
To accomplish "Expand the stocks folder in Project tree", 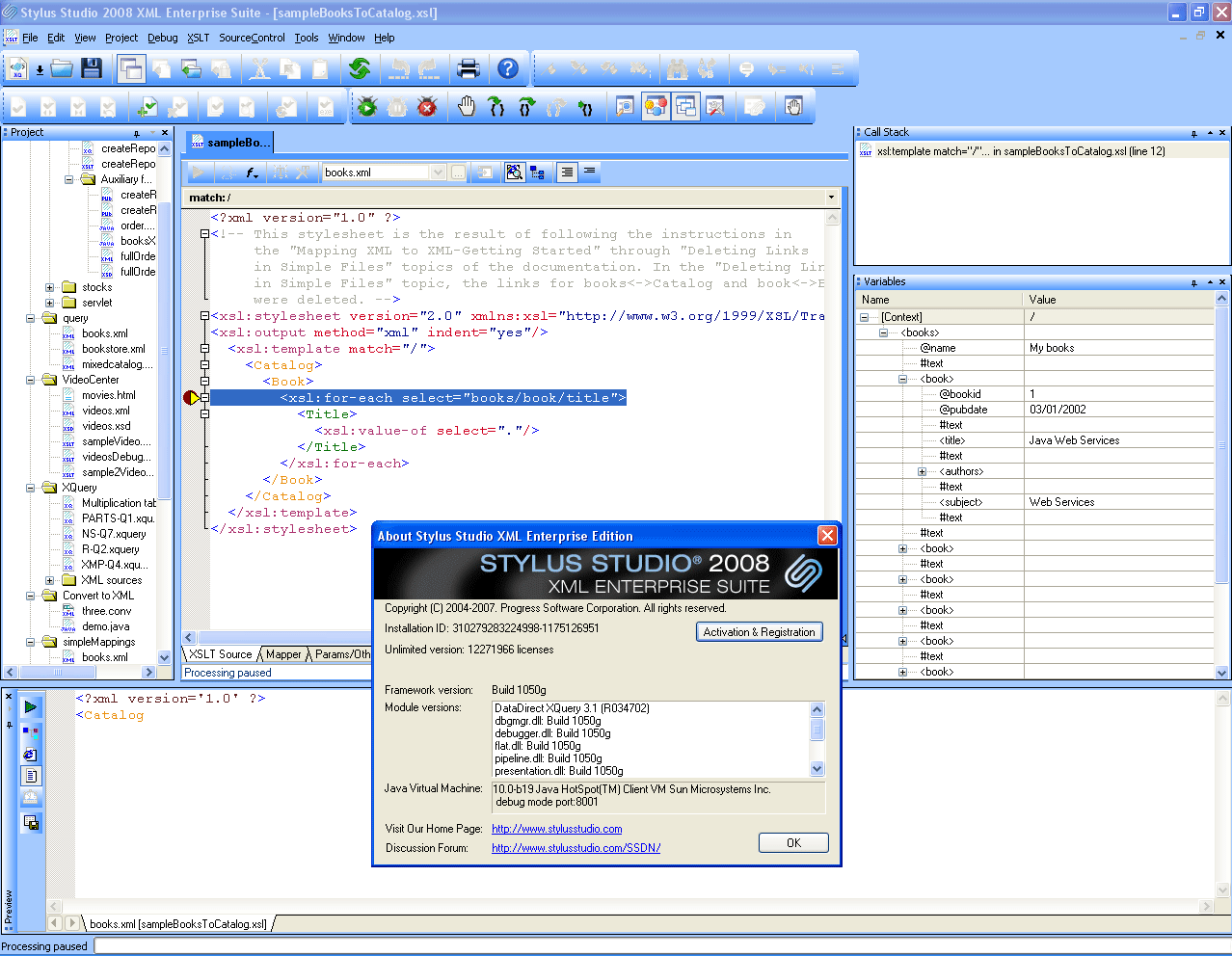I will [49, 287].
